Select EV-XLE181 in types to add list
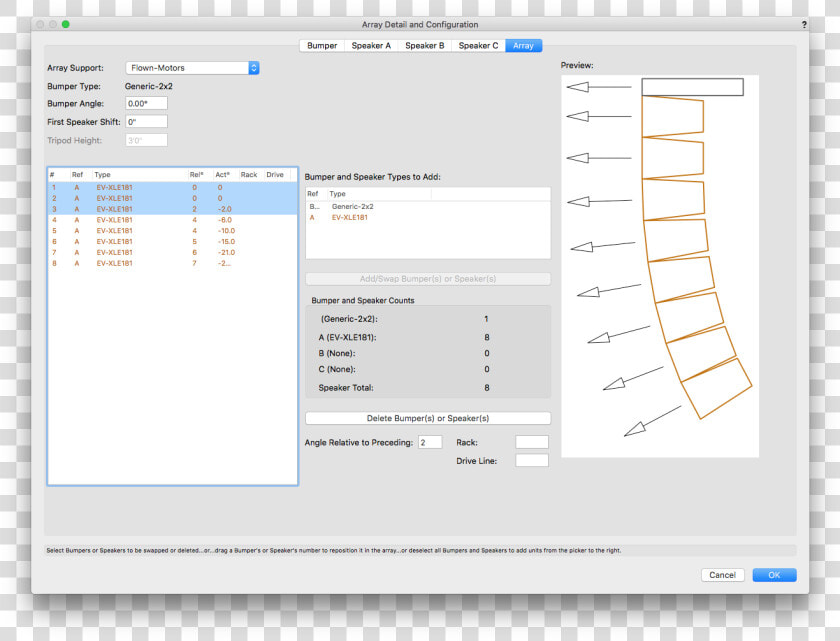The width and height of the screenshot is (840, 641). pyautogui.click(x=428, y=217)
